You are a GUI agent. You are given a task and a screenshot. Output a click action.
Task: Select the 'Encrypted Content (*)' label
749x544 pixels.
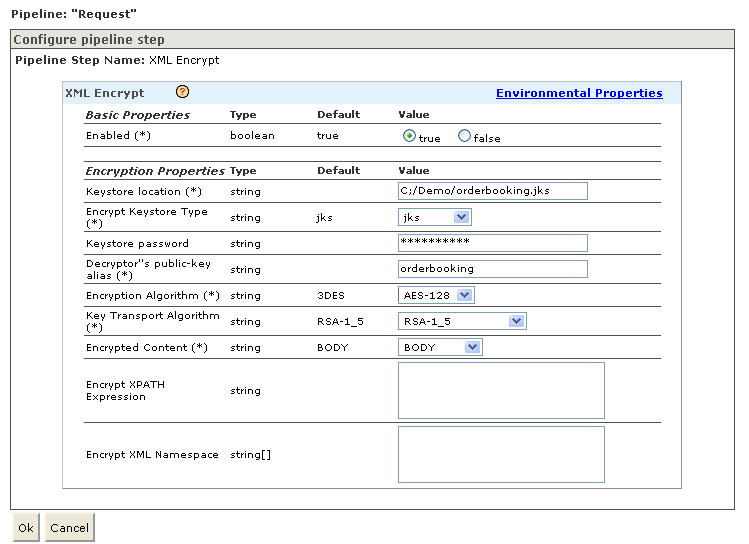[147, 348]
